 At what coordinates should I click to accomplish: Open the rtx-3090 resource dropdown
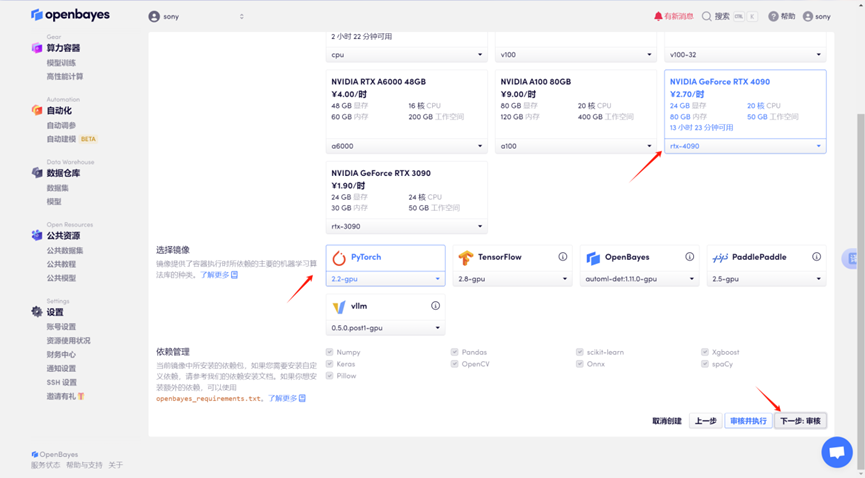407,226
